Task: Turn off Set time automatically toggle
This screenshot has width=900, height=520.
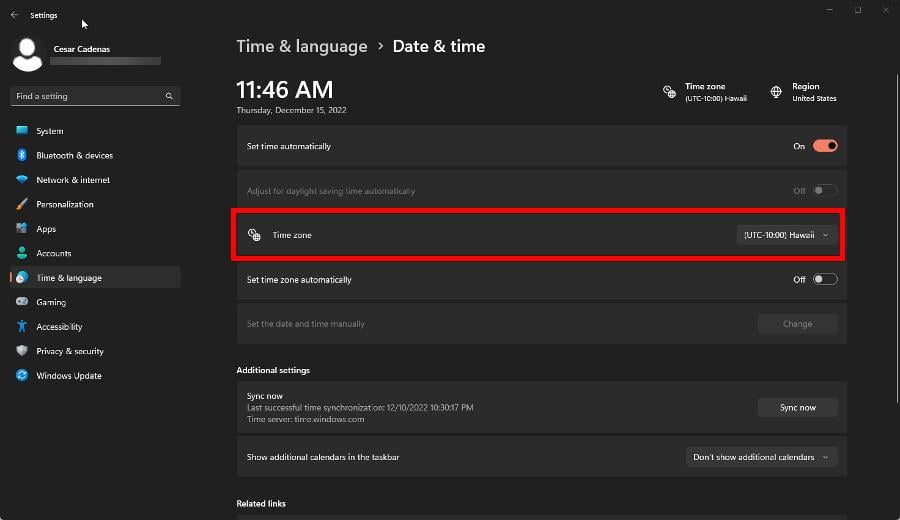Action: pyautogui.click(x=825, y=146)
